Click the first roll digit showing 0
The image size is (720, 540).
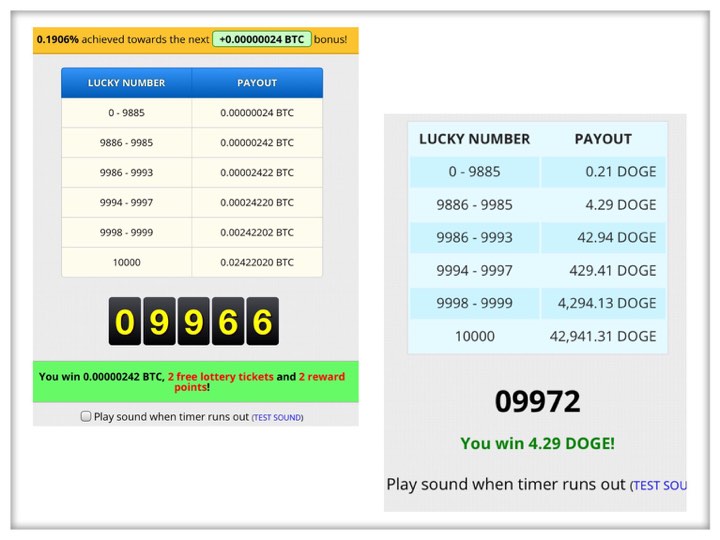pyautogui.click(x=125, y=321)
